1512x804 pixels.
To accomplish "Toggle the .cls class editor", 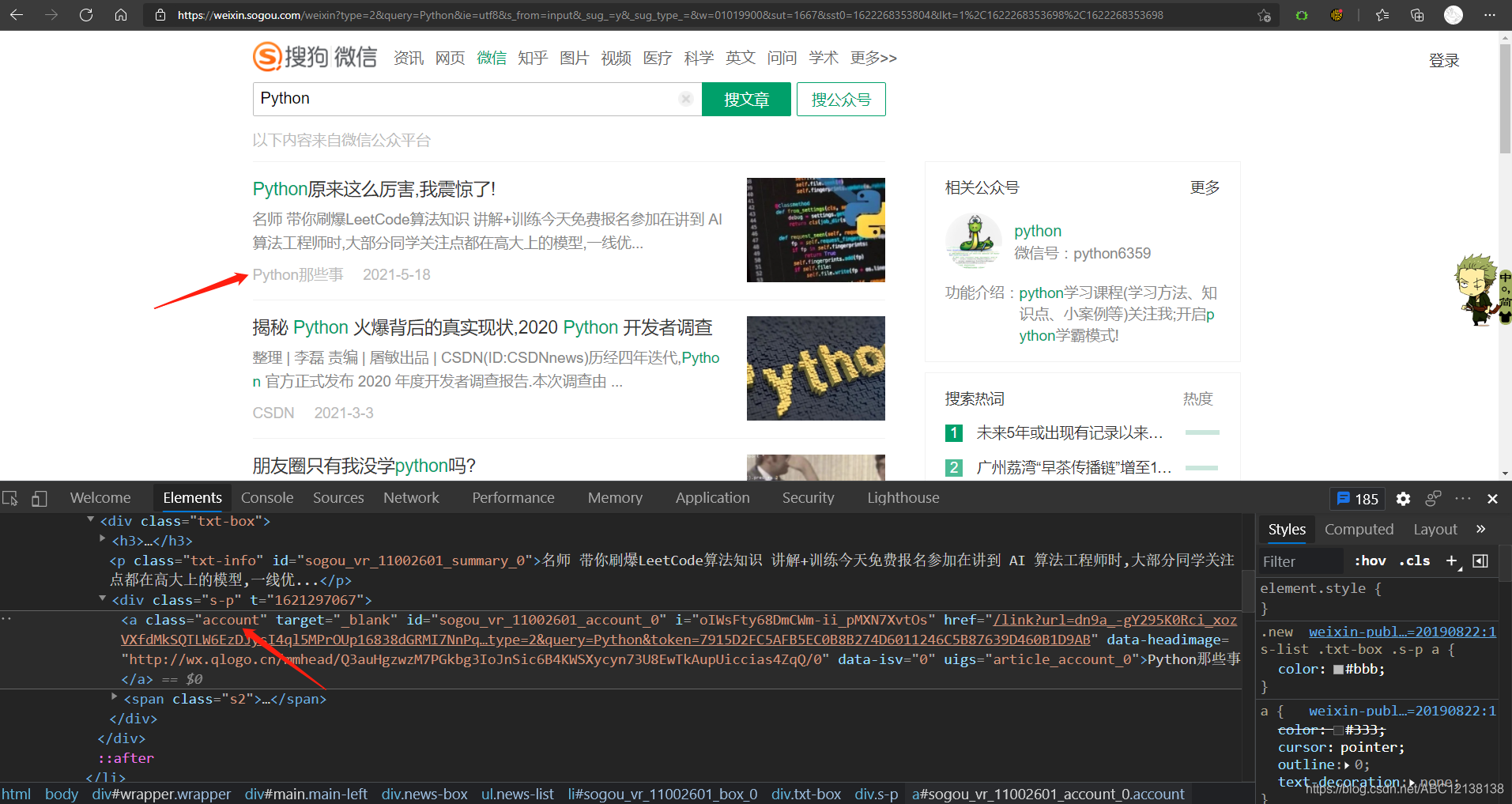I will pos(1415,561).
